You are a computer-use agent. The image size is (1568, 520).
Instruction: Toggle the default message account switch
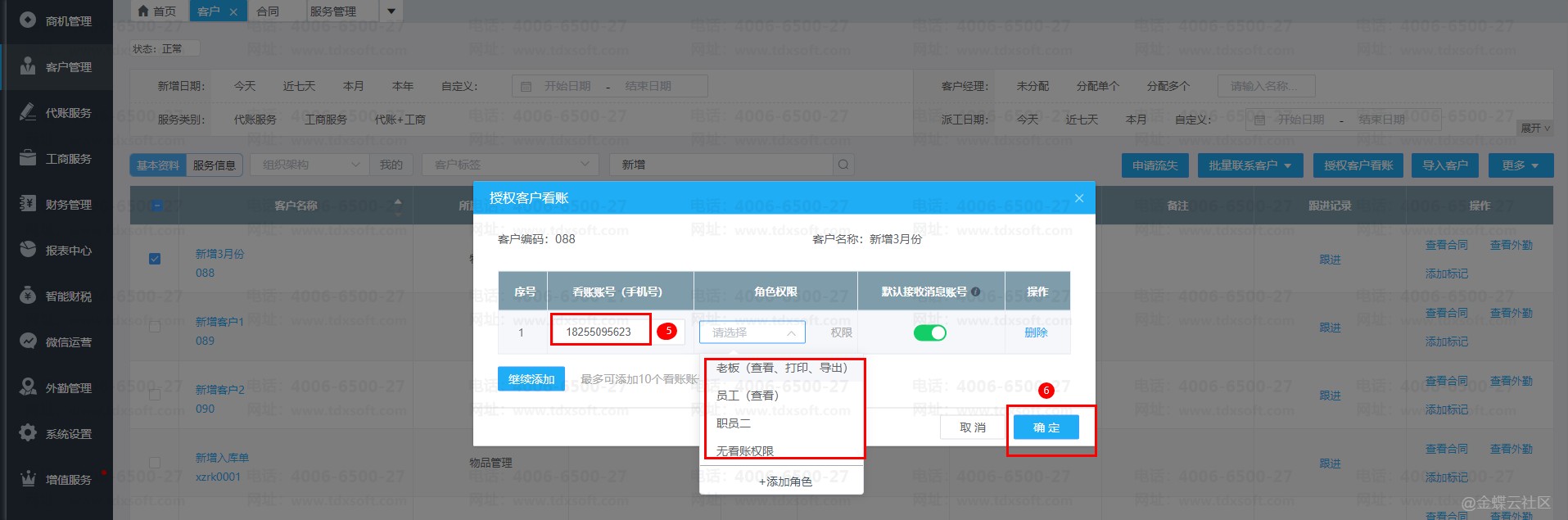click(929, 332)
